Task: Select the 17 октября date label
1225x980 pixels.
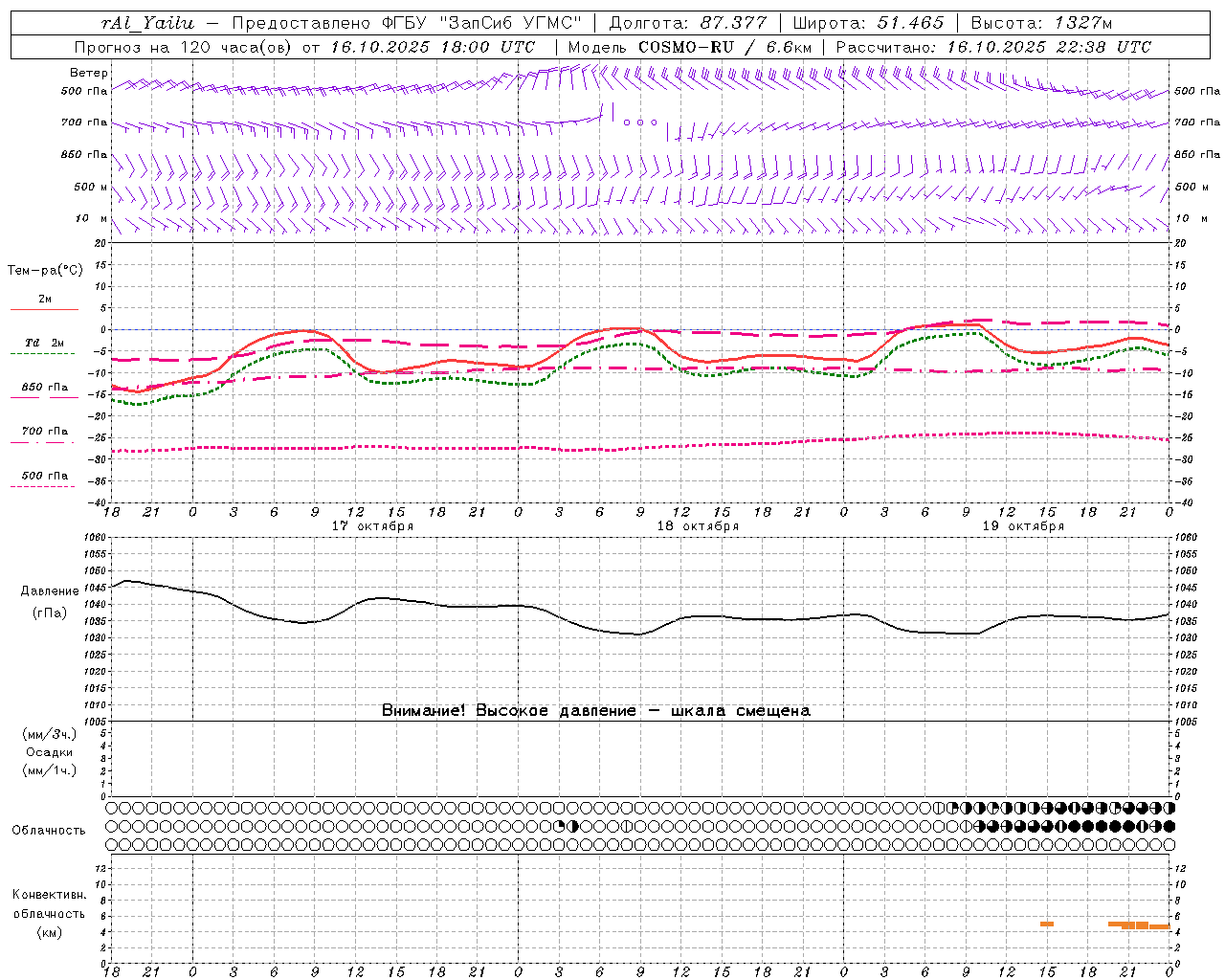Action: coord(372,526)
